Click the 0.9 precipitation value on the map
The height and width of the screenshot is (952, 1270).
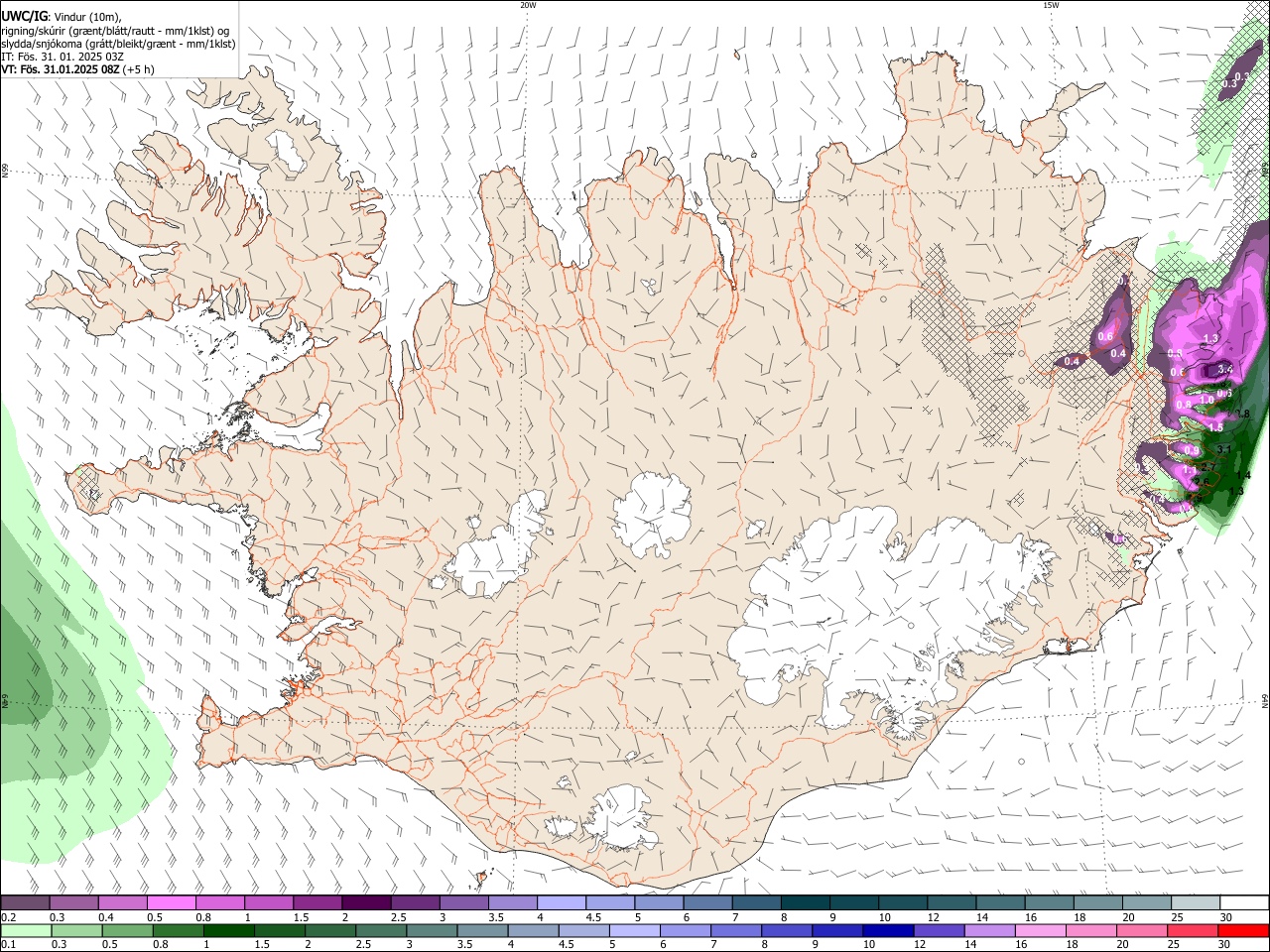tap(1192, 450)
